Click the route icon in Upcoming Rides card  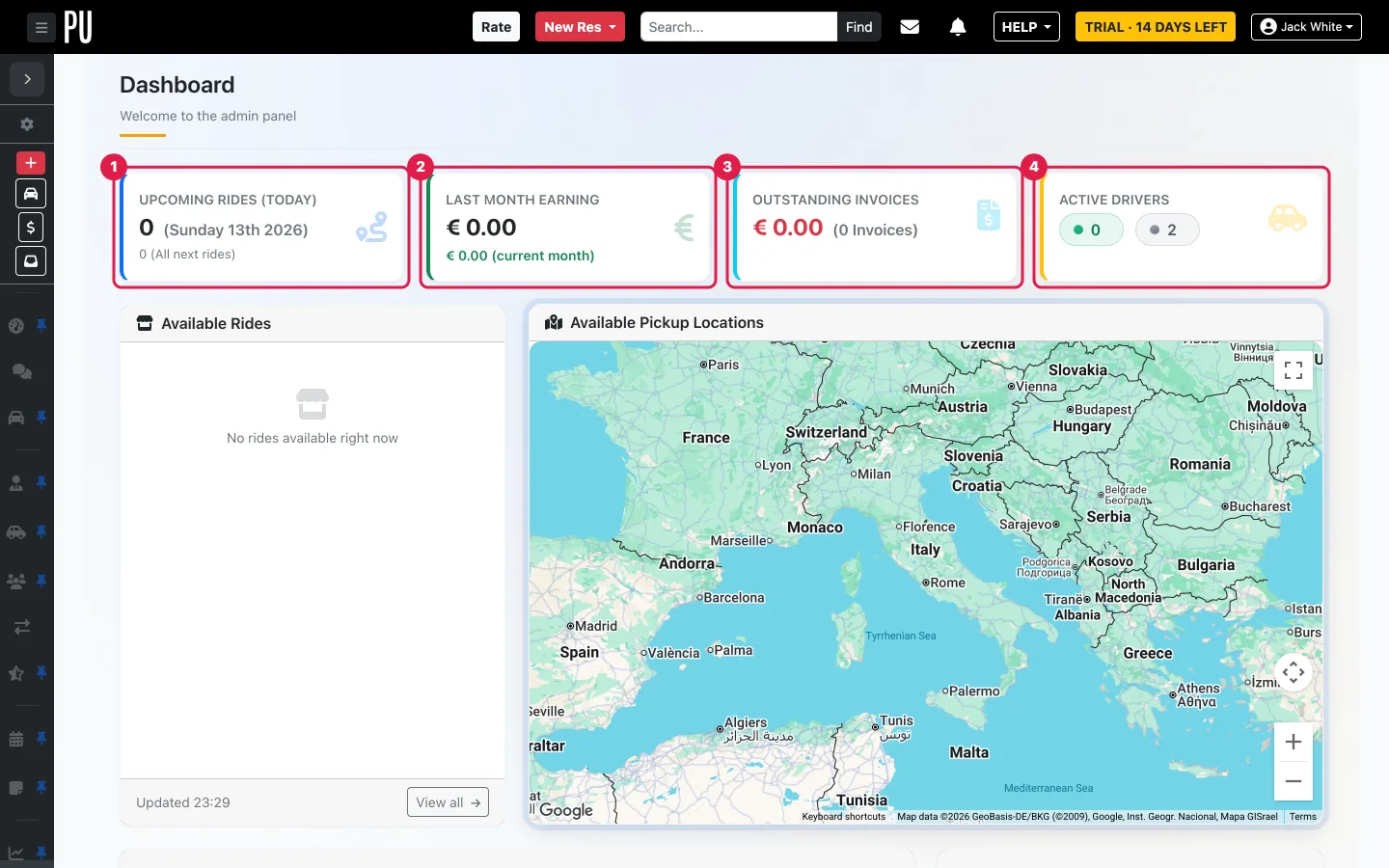point(371,228)
